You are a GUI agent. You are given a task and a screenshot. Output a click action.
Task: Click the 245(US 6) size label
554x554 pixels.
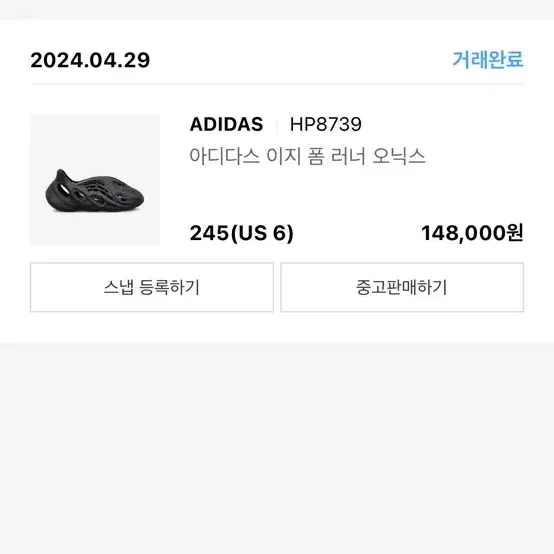pos(242,233)
